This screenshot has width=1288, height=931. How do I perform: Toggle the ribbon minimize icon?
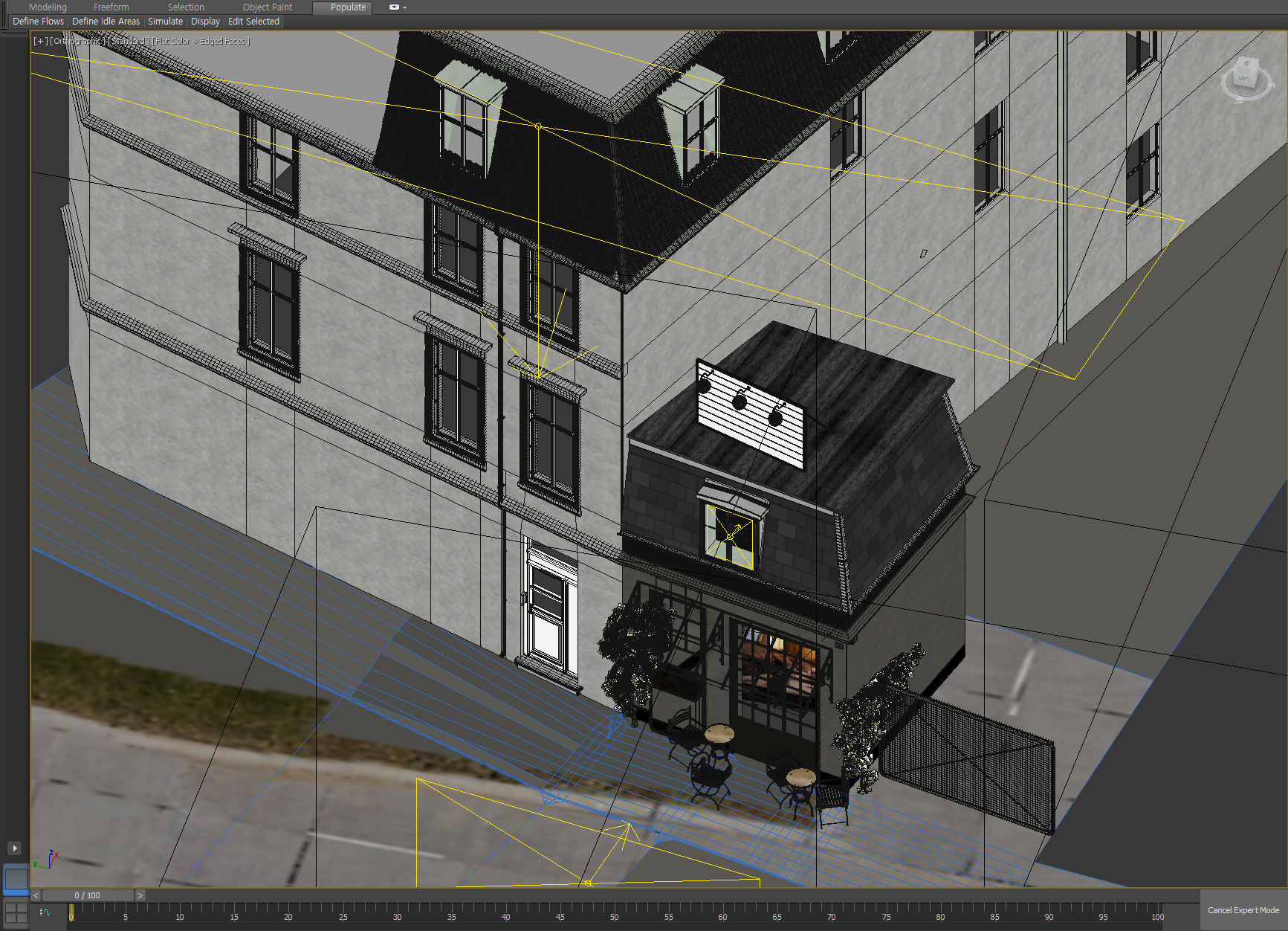(x=394, y=7)
